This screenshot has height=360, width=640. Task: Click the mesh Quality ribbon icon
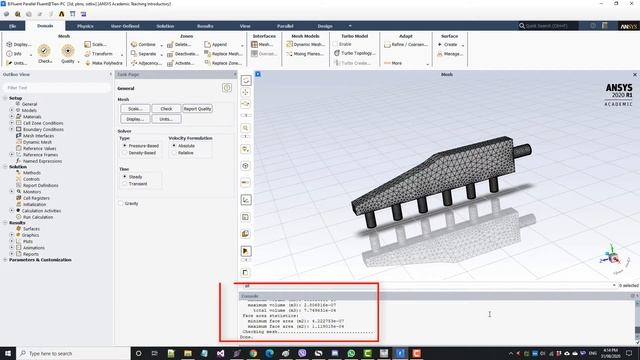tap(68, 51)
